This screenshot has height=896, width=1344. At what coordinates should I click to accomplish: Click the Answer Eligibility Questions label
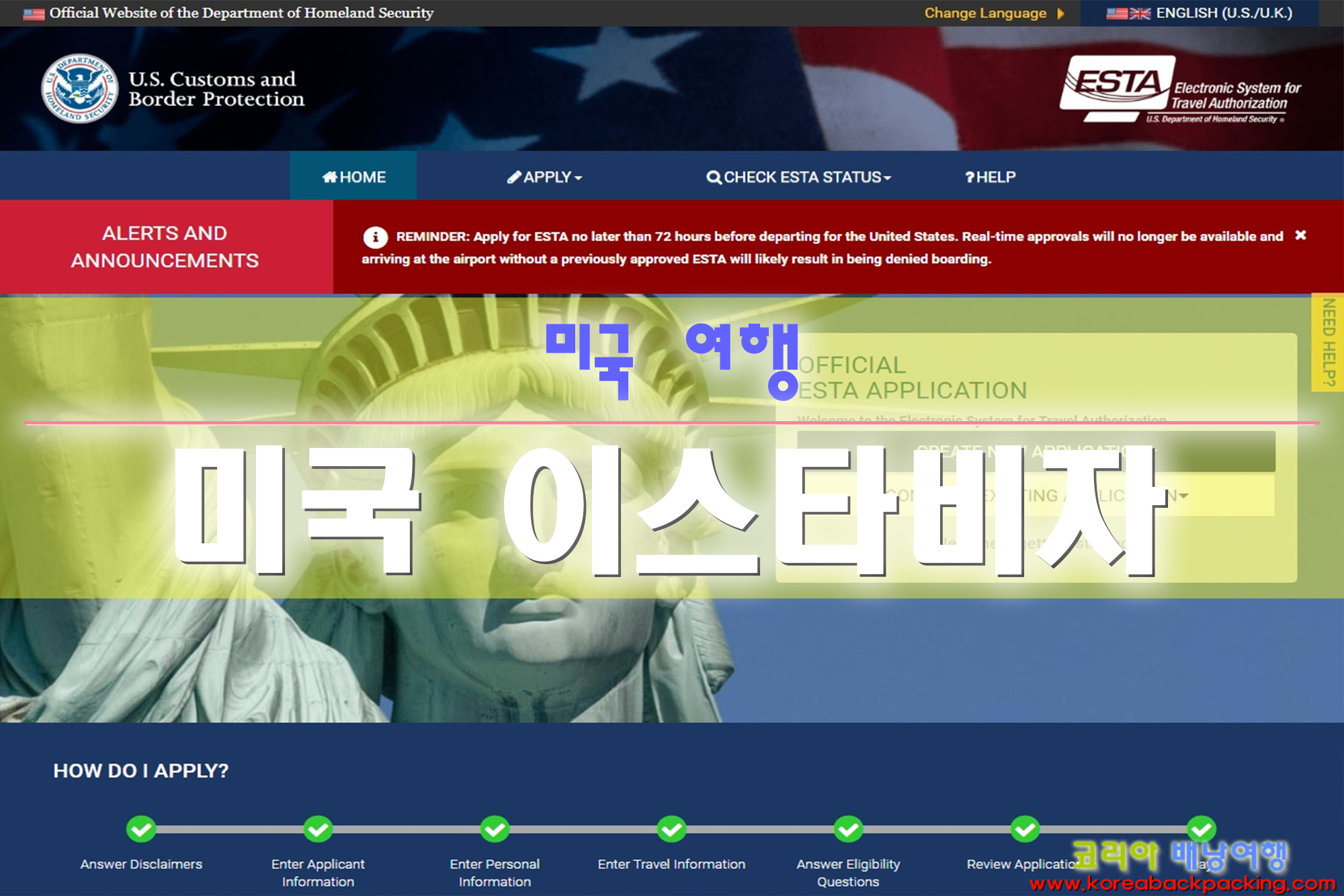pyautogui.click(x=848, y=872)
